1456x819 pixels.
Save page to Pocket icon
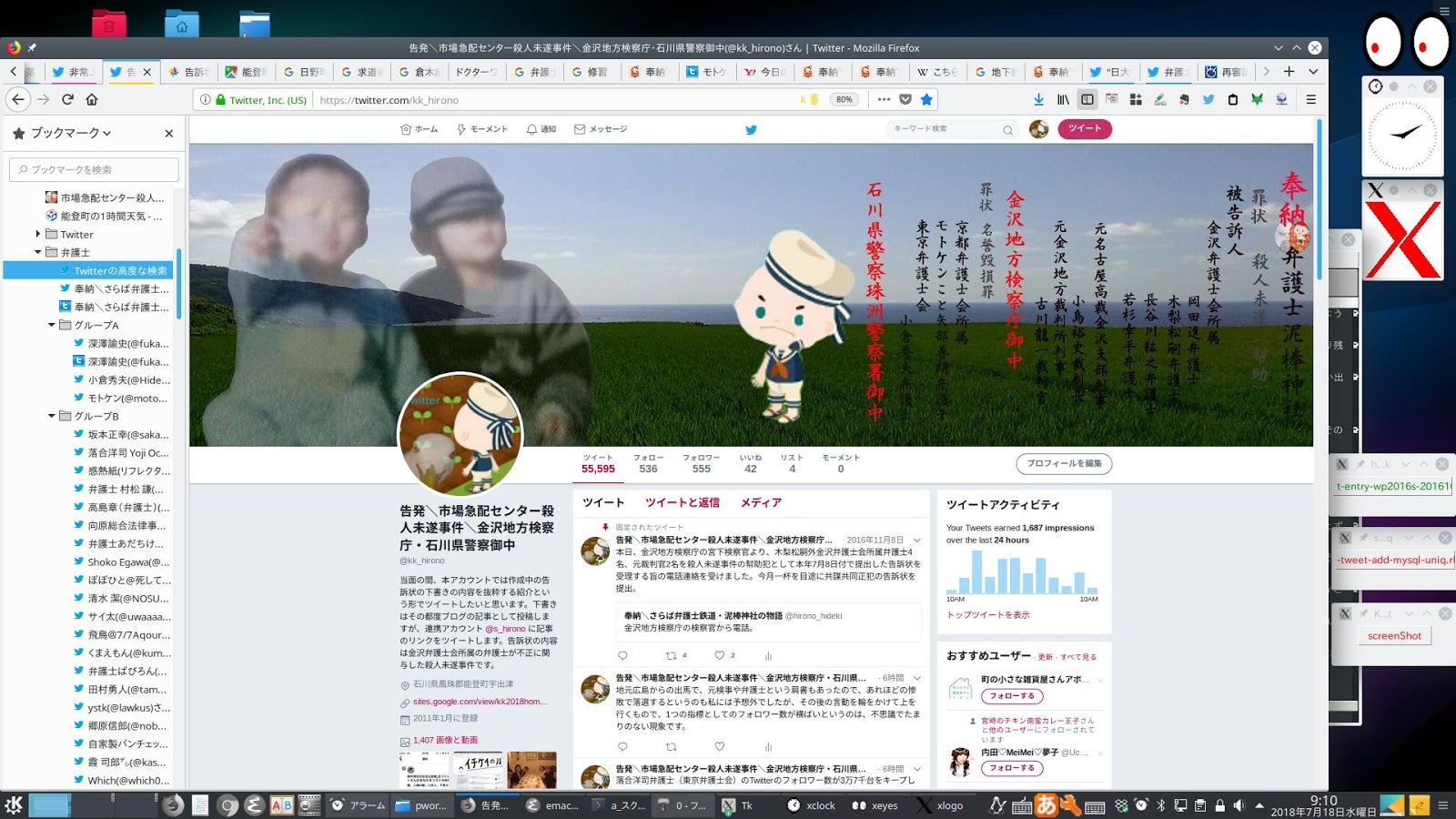(x=905, y=99)
